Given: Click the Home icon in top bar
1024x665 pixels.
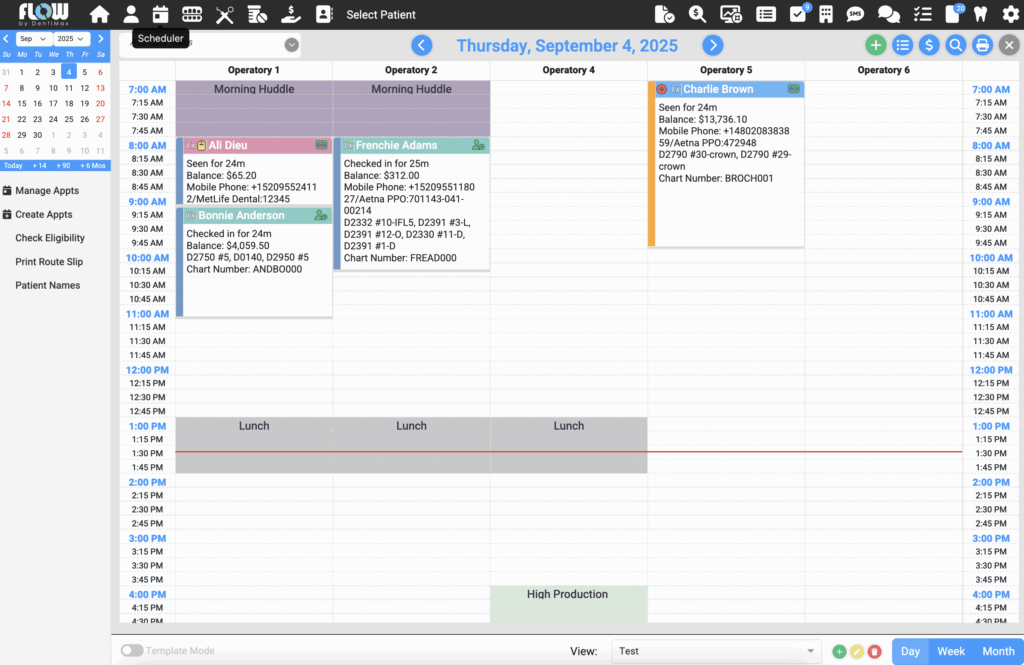Looking at the screenshot, I should click(x=99, y=14).
